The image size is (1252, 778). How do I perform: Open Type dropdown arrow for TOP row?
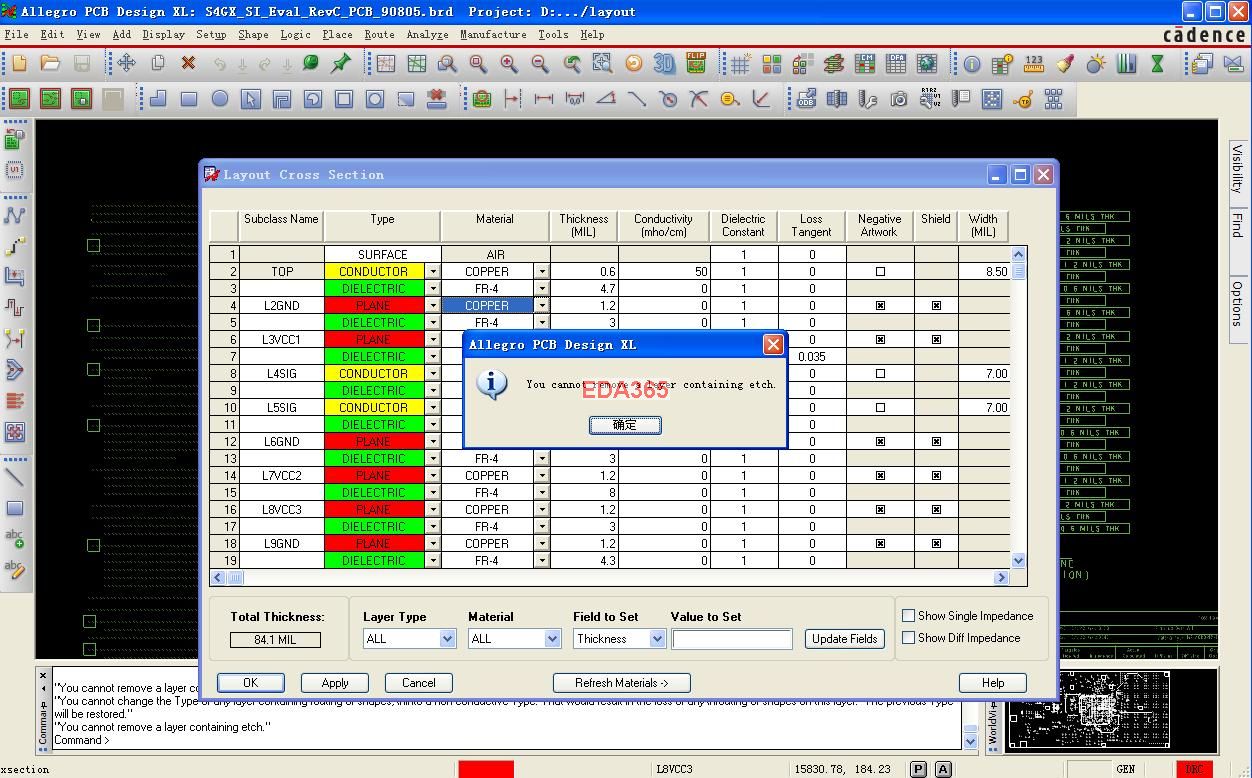pyautogui.click(x=433, y=271)
